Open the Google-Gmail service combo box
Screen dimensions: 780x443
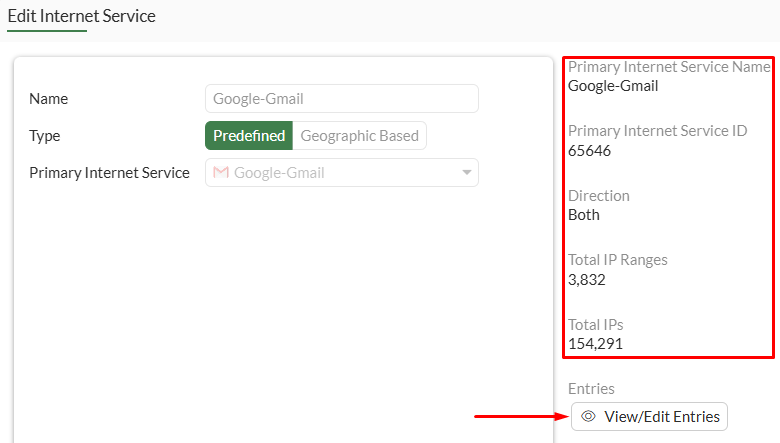[x=341, y=172]
